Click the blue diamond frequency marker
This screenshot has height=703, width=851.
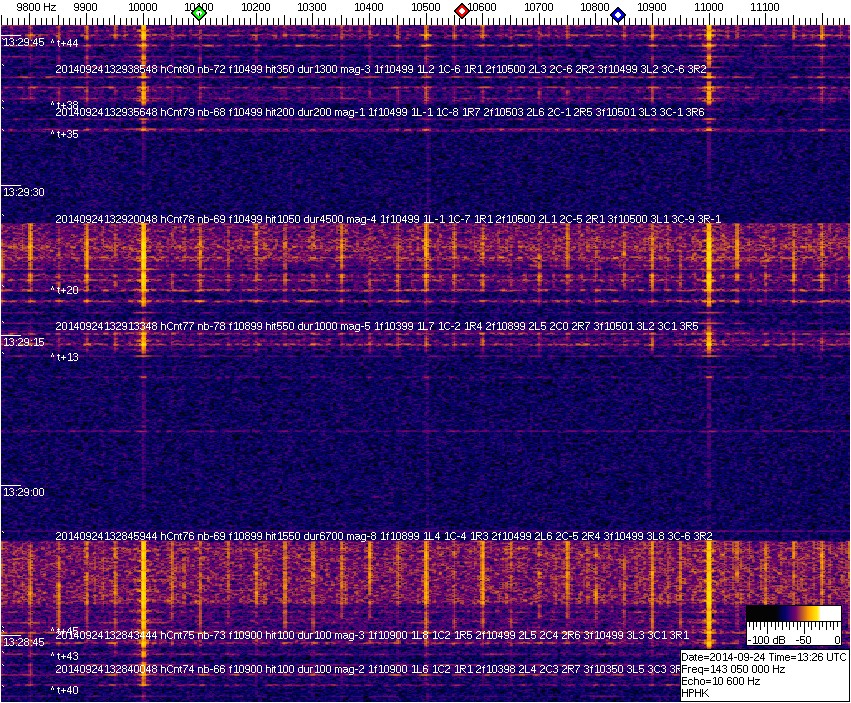618,15
